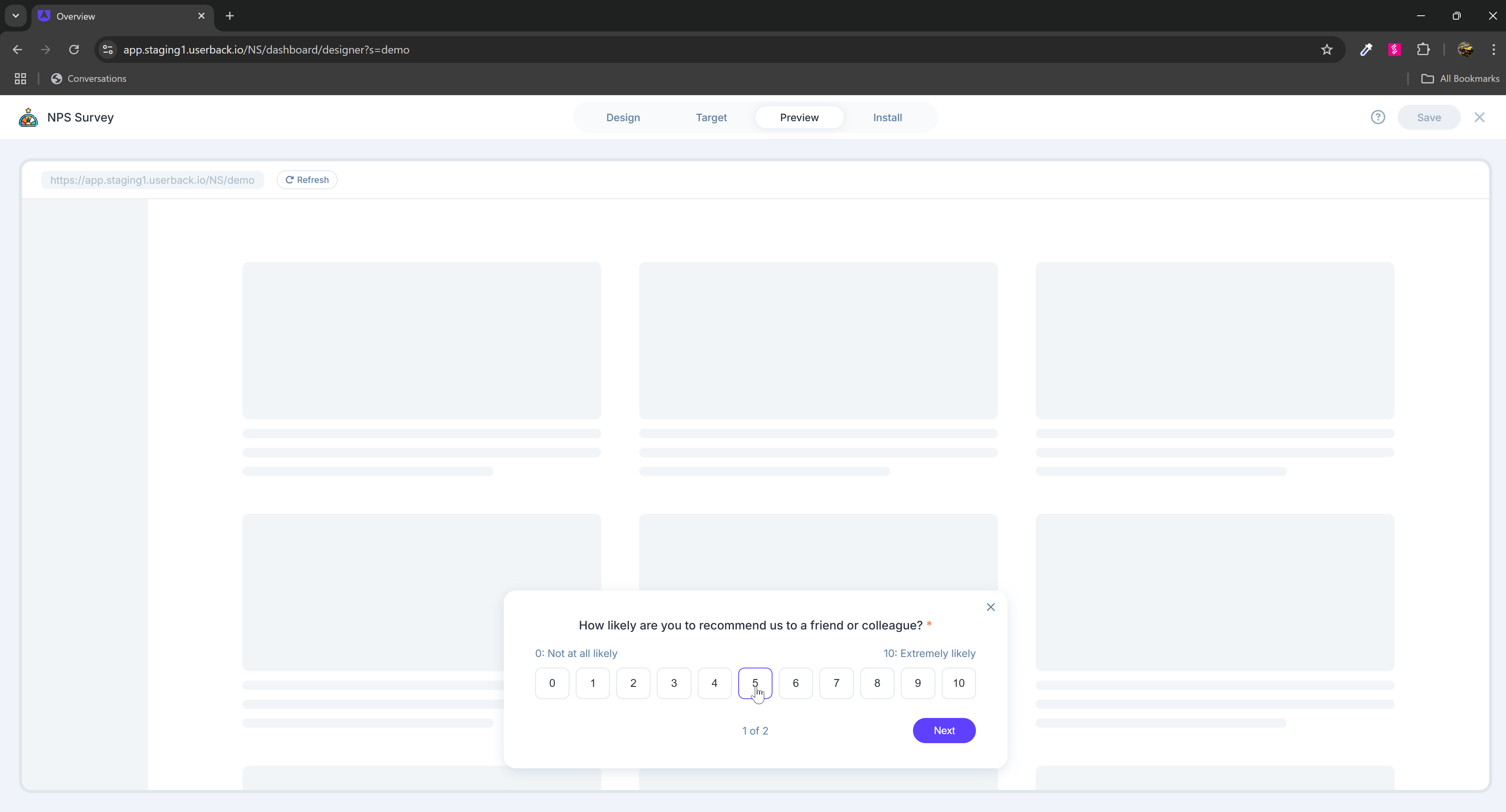Screen dimensions: 1506x812
Task: Click the eyedropper extension icon
Action: click(x=1366, y=50)
